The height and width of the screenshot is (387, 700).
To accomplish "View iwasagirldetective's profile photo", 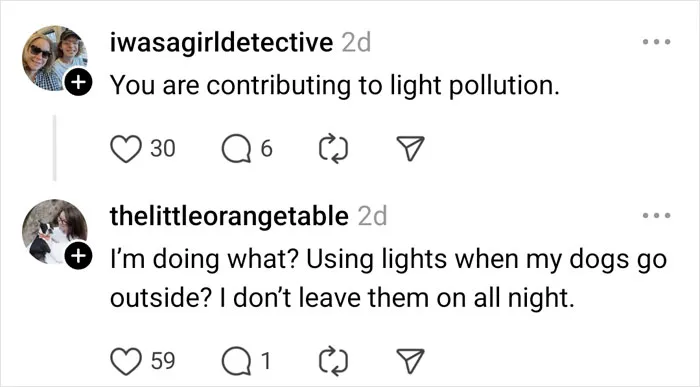I will pyautogui.click(x=54, y=58).
